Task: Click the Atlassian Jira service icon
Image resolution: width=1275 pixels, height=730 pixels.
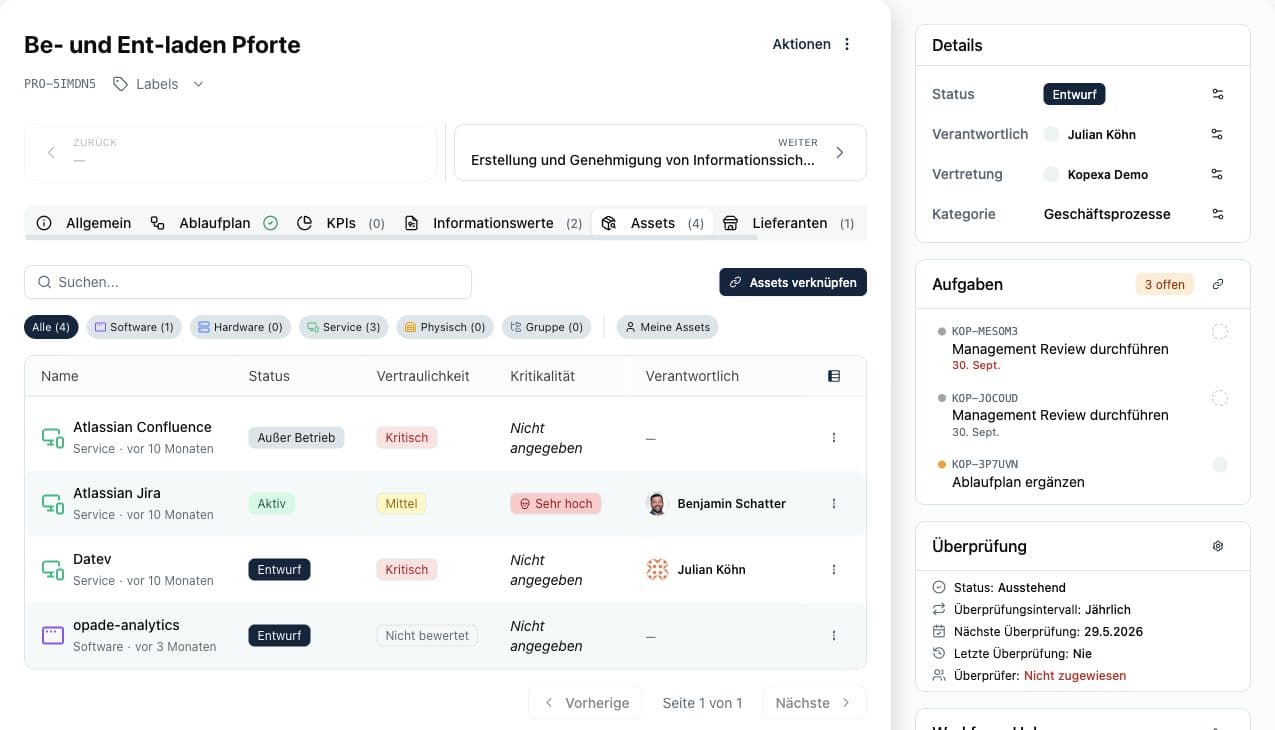Action: click(x=52, y=504)
